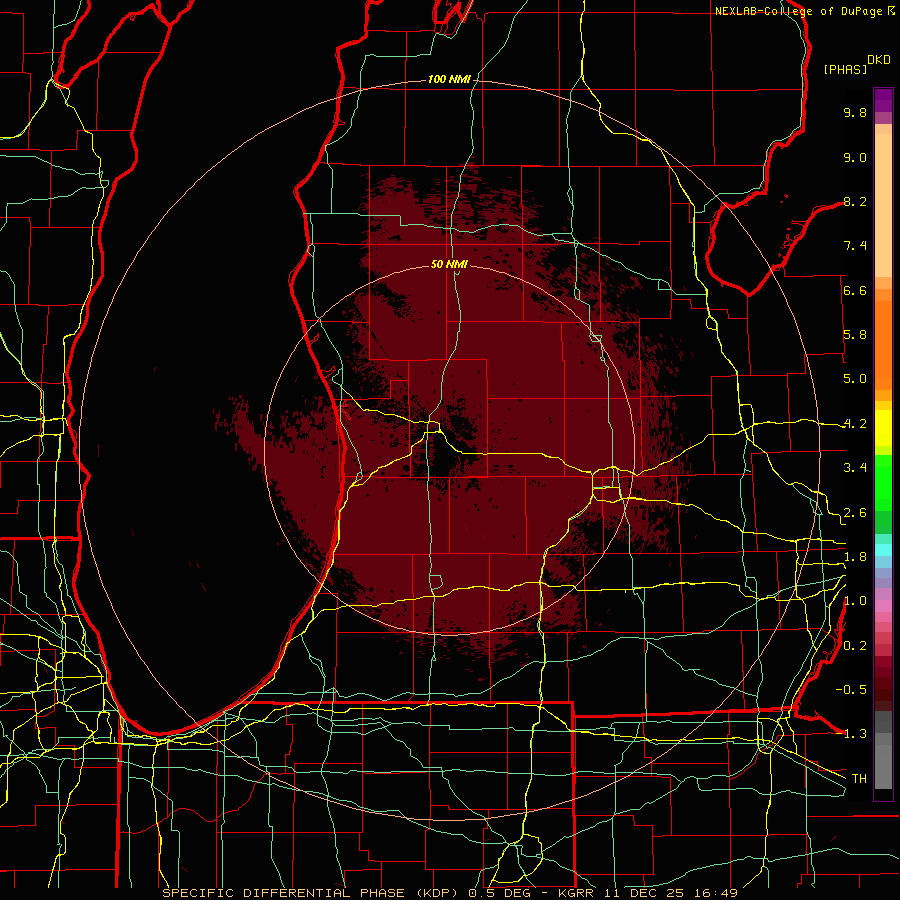Image resolution: width=900 pixels, height=900 pixels.
Task: Click the -0.5 legend value
Action: [x=851, y=690]
